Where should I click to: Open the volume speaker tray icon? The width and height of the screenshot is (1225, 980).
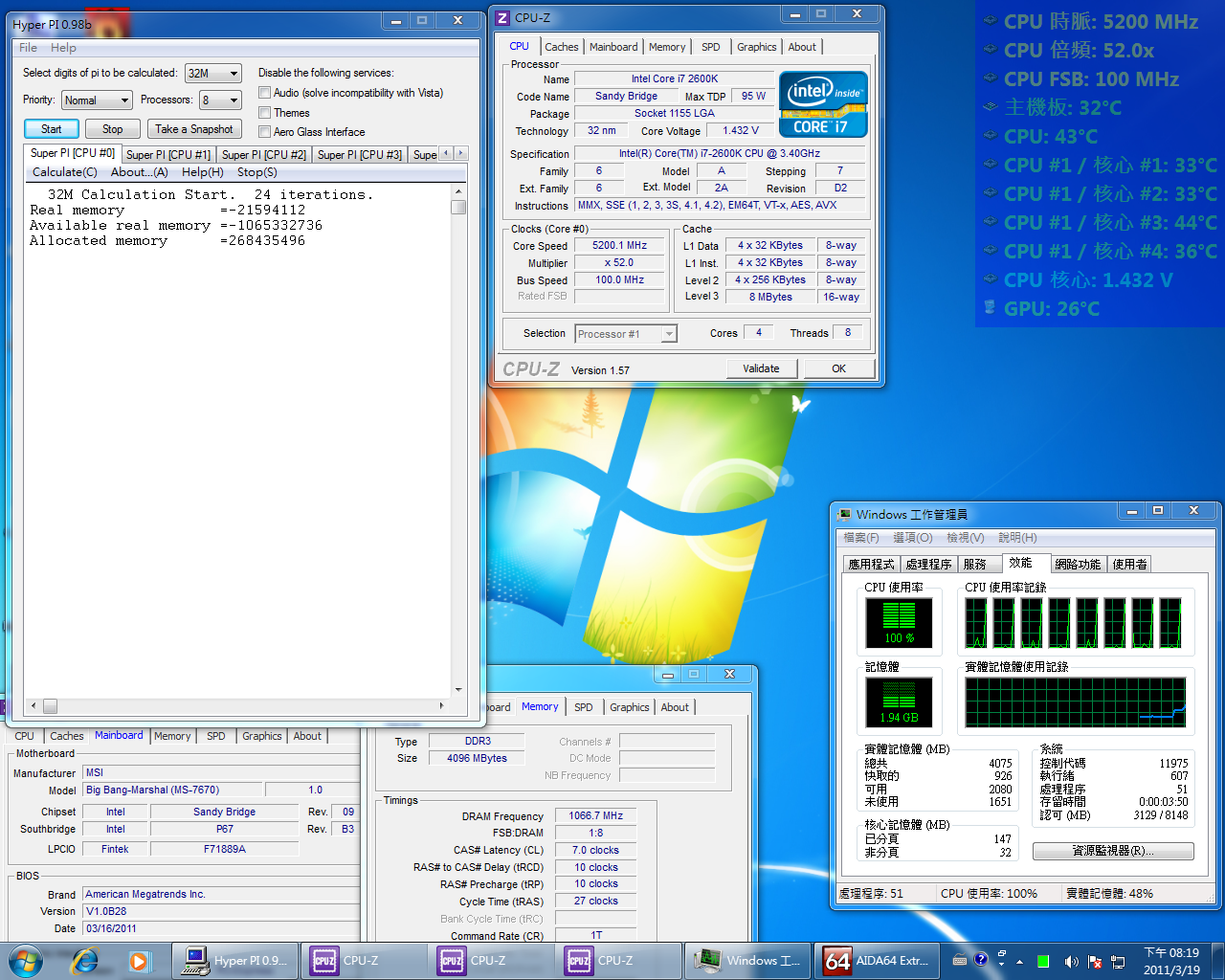click(1070, 962)
